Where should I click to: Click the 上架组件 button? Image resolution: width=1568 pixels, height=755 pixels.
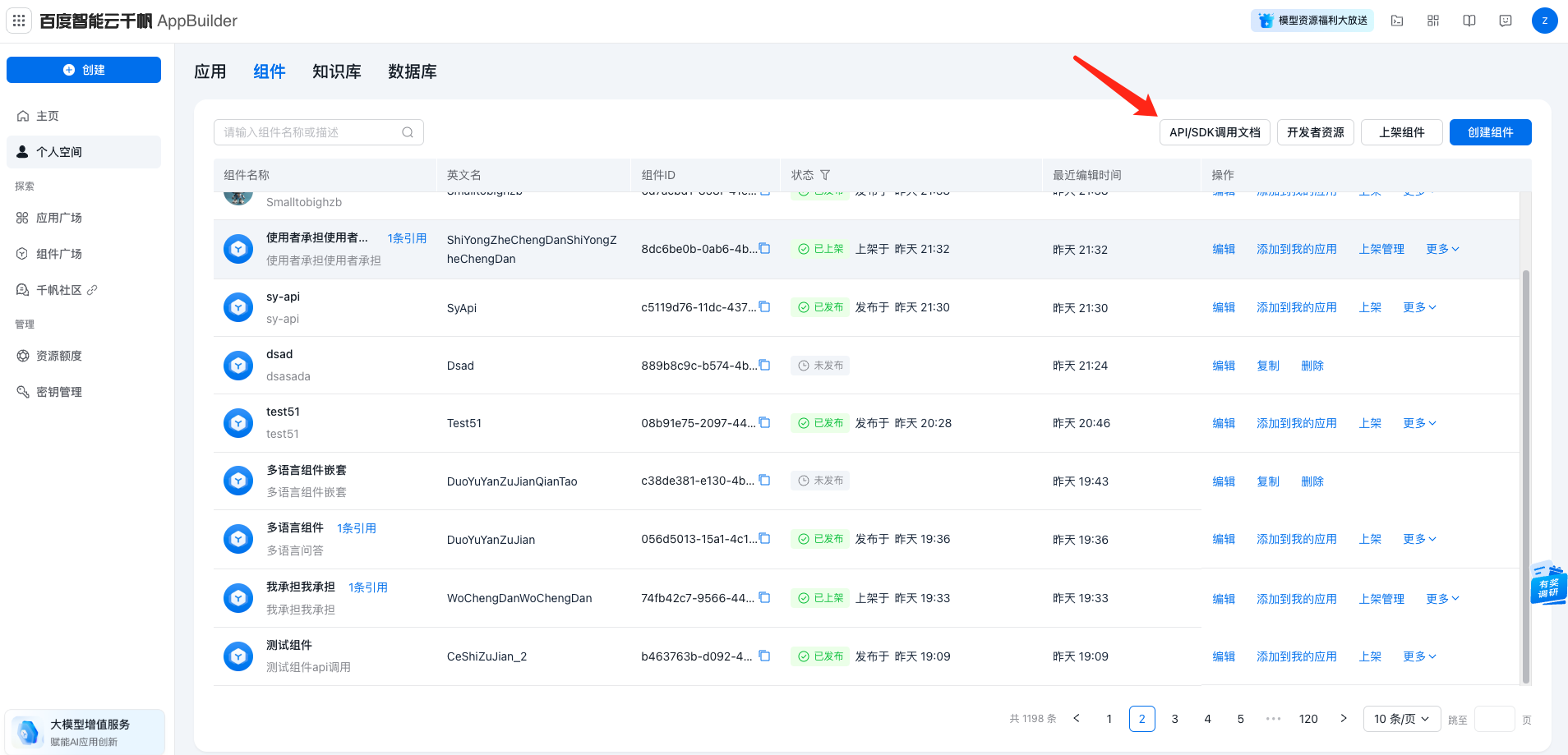click(1402, 132)
